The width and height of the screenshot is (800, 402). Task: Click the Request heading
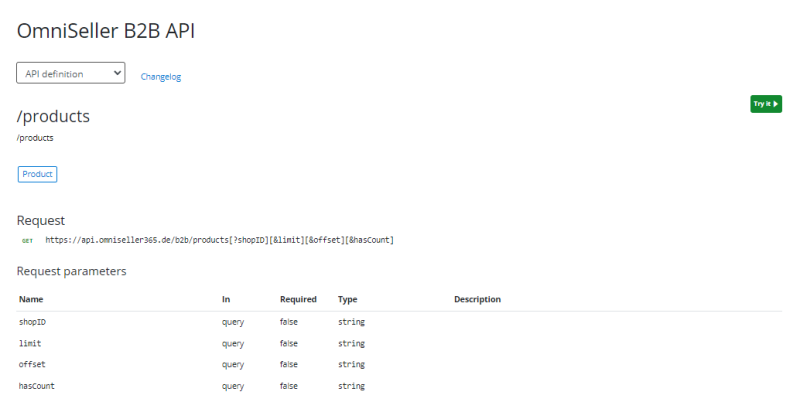(41, 220)
